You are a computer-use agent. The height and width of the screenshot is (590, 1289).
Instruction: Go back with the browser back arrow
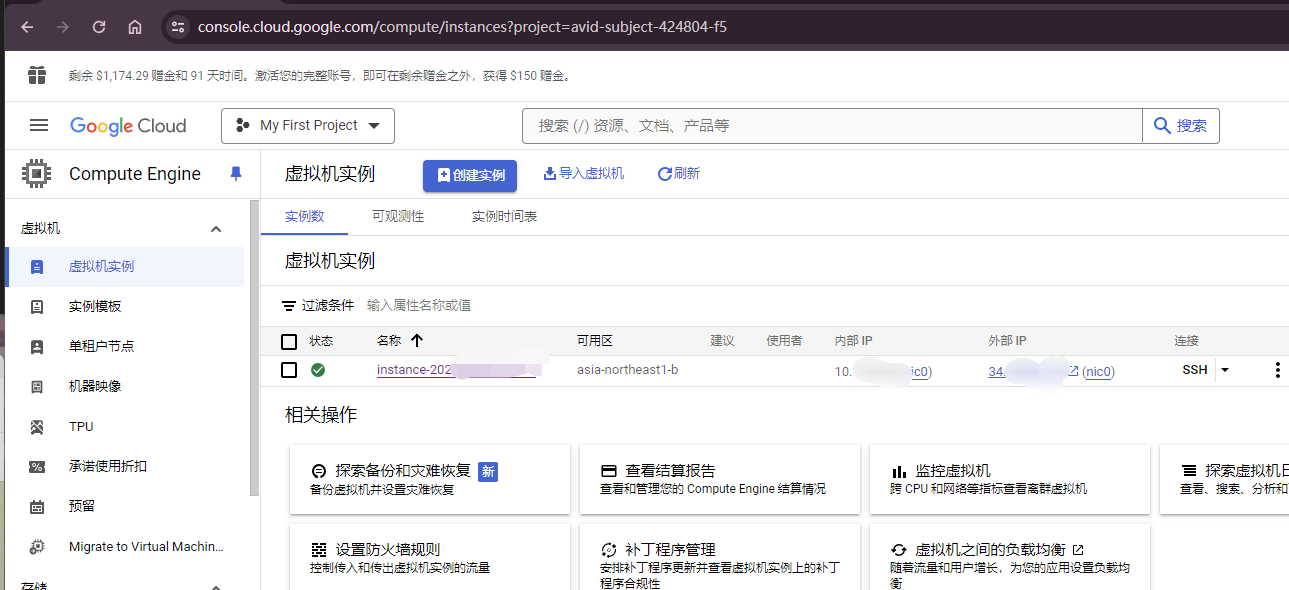27,27
